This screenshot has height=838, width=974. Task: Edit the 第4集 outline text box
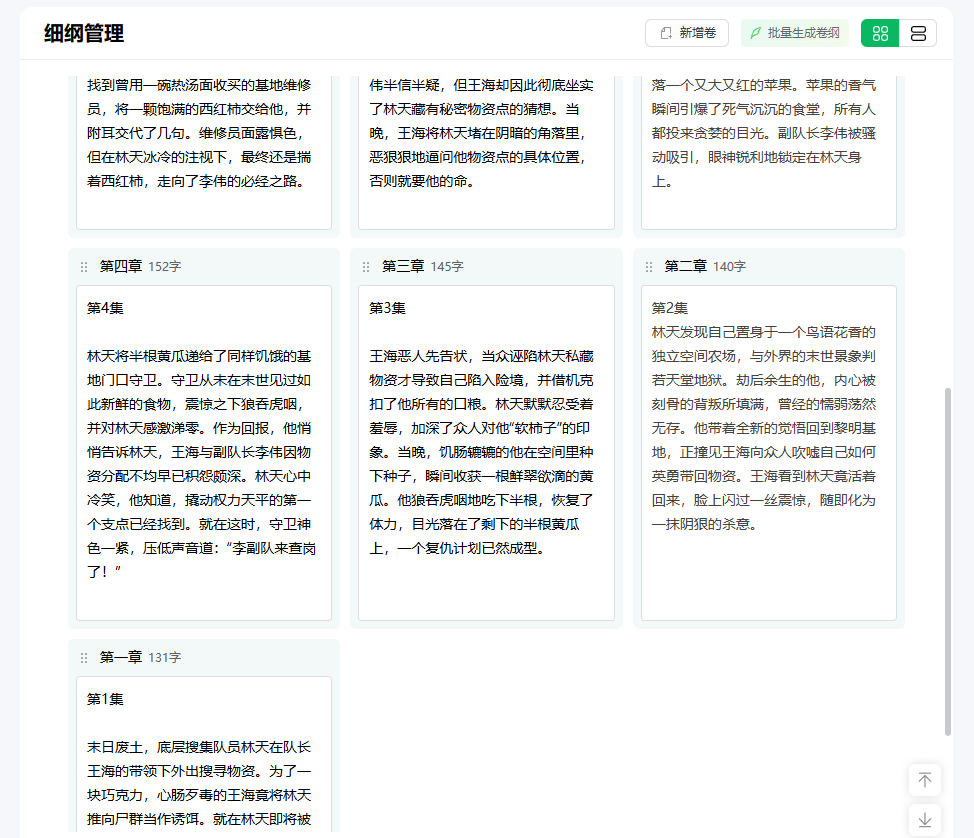(204, 453)
